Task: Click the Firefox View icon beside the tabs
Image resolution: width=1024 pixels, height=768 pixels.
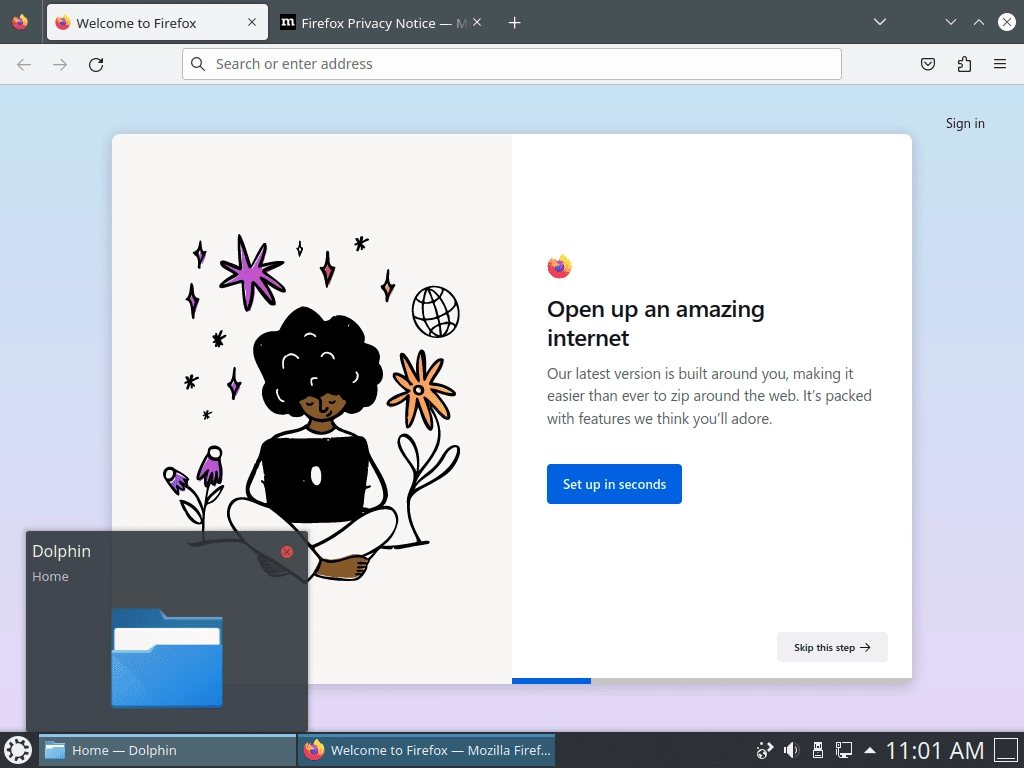Action: pos(20,22)
